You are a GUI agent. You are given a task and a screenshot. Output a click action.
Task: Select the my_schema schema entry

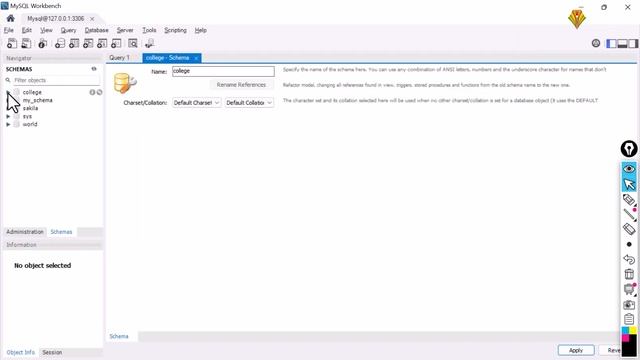point(38,100)
